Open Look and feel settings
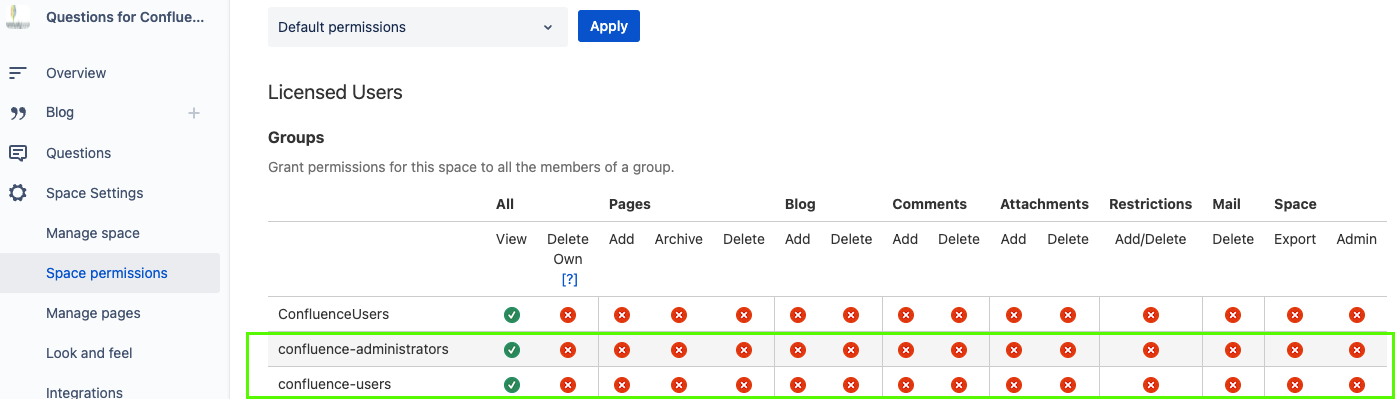The width and height of the screenshot is (1400, 399). (89, 353)
